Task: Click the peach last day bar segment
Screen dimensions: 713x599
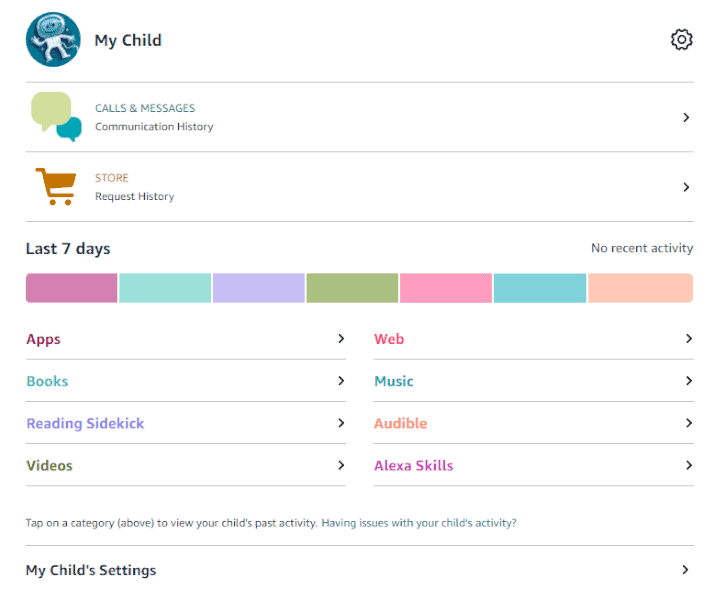Action: [640, 288]
